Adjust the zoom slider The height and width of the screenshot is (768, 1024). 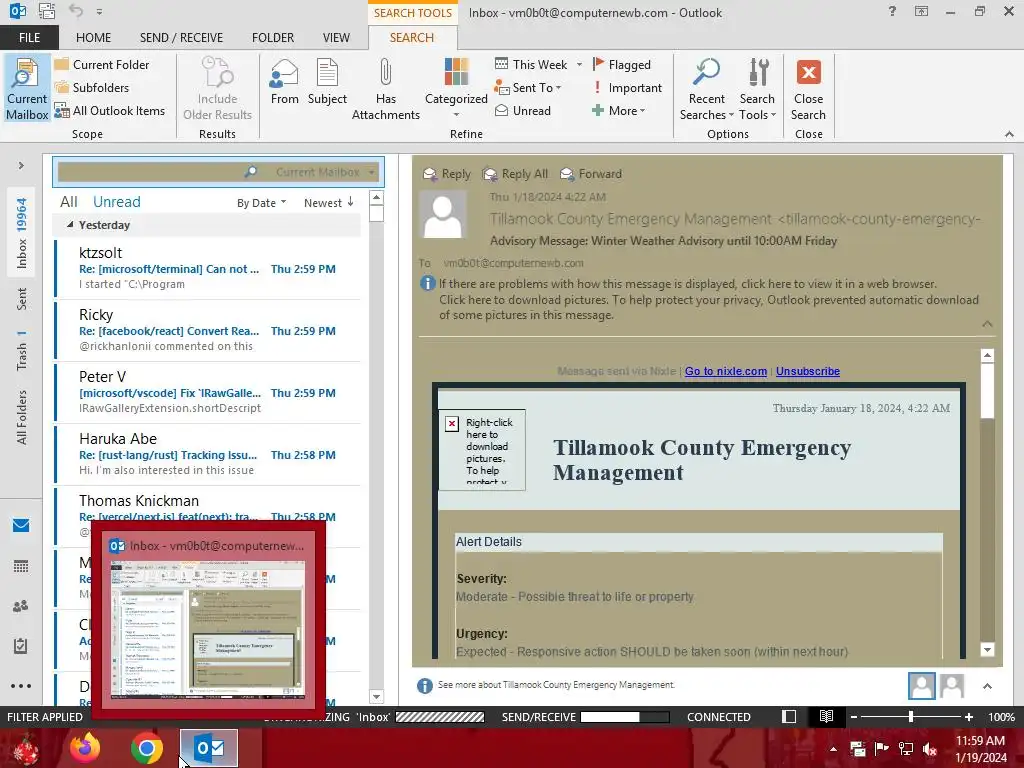[x=910, y=716]
